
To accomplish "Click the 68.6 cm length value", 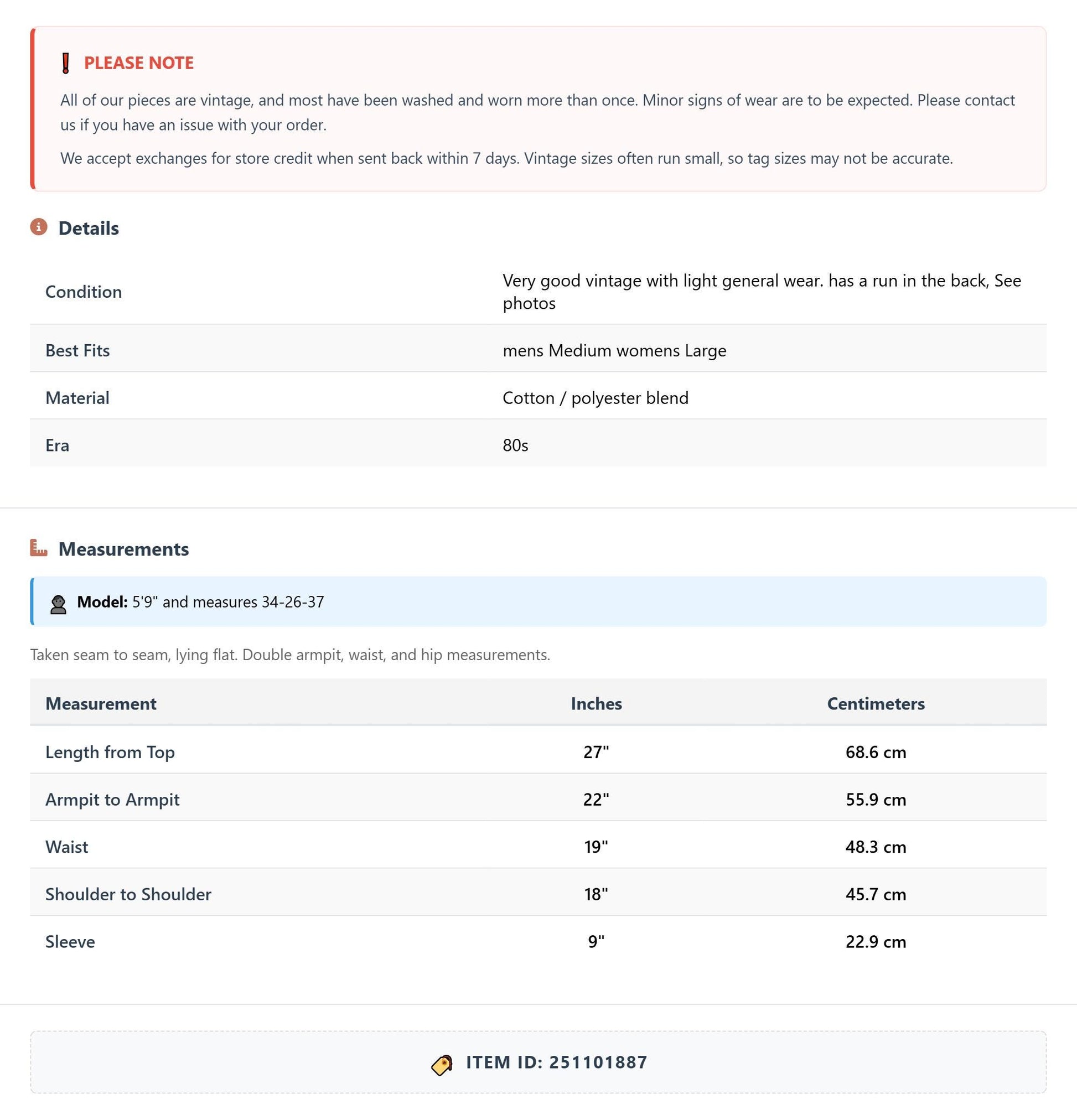I will pos(876,752).
